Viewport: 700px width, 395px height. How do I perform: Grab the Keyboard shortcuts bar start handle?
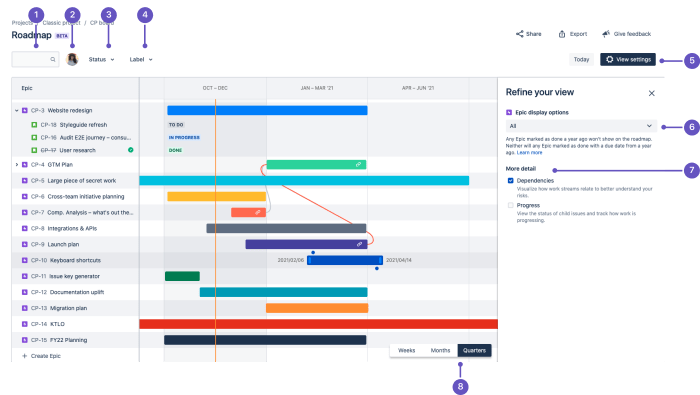309,260
